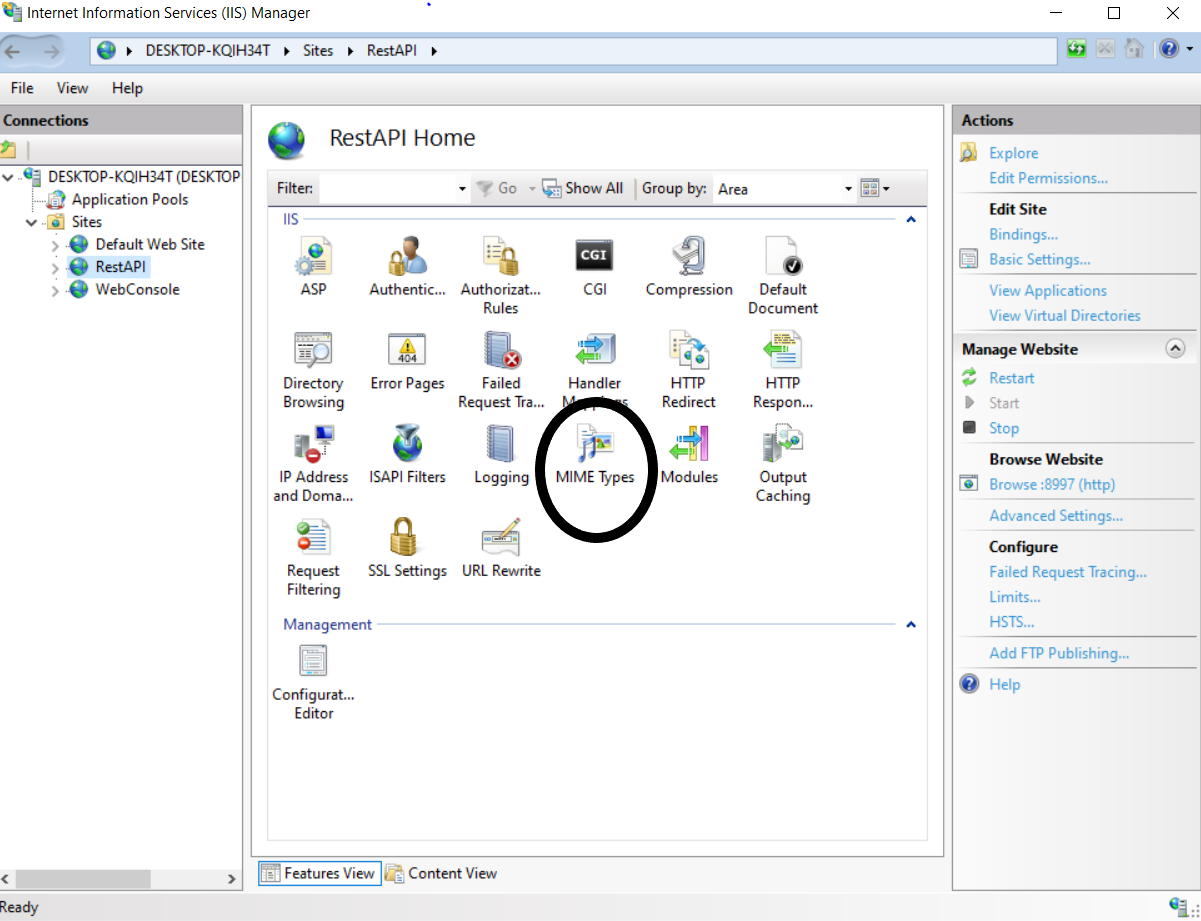Switch to Features View tab
This screenshot has height=921, width=1201.
(x=318, y=873)
